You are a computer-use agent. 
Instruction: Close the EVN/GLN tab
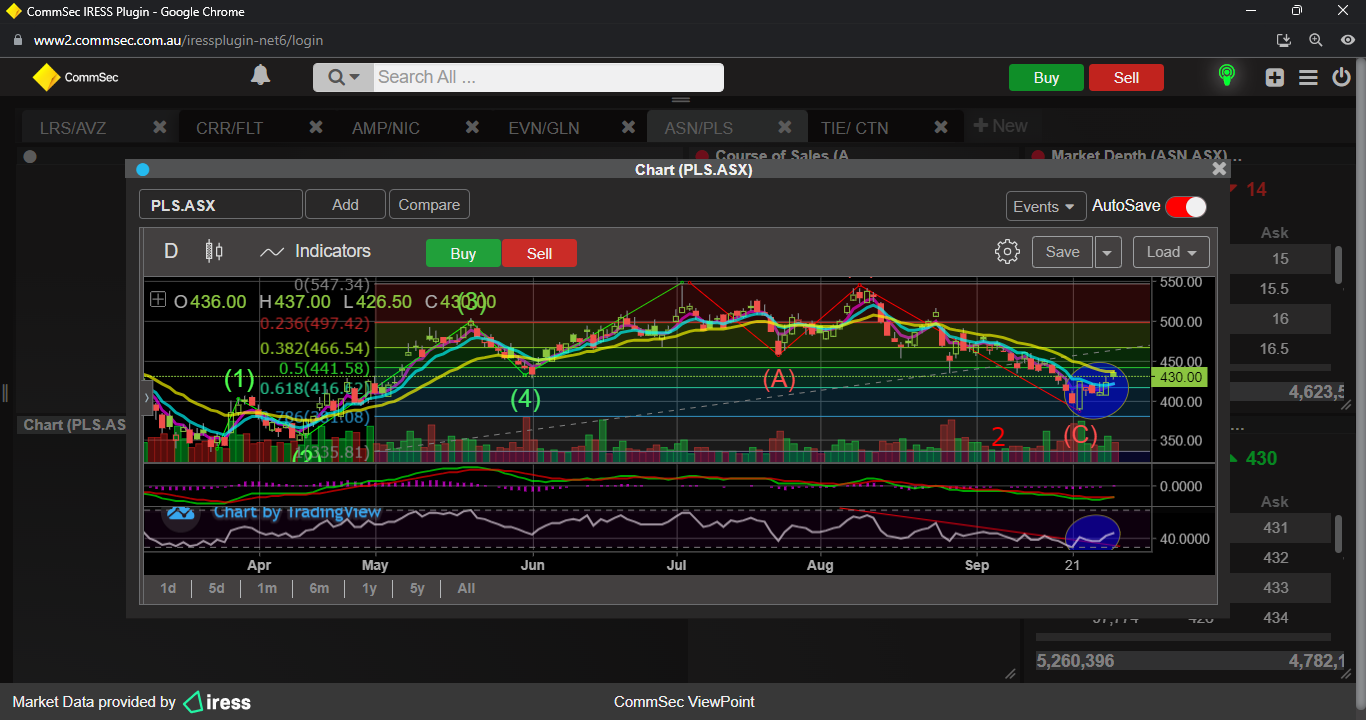[x=628, y=127]
